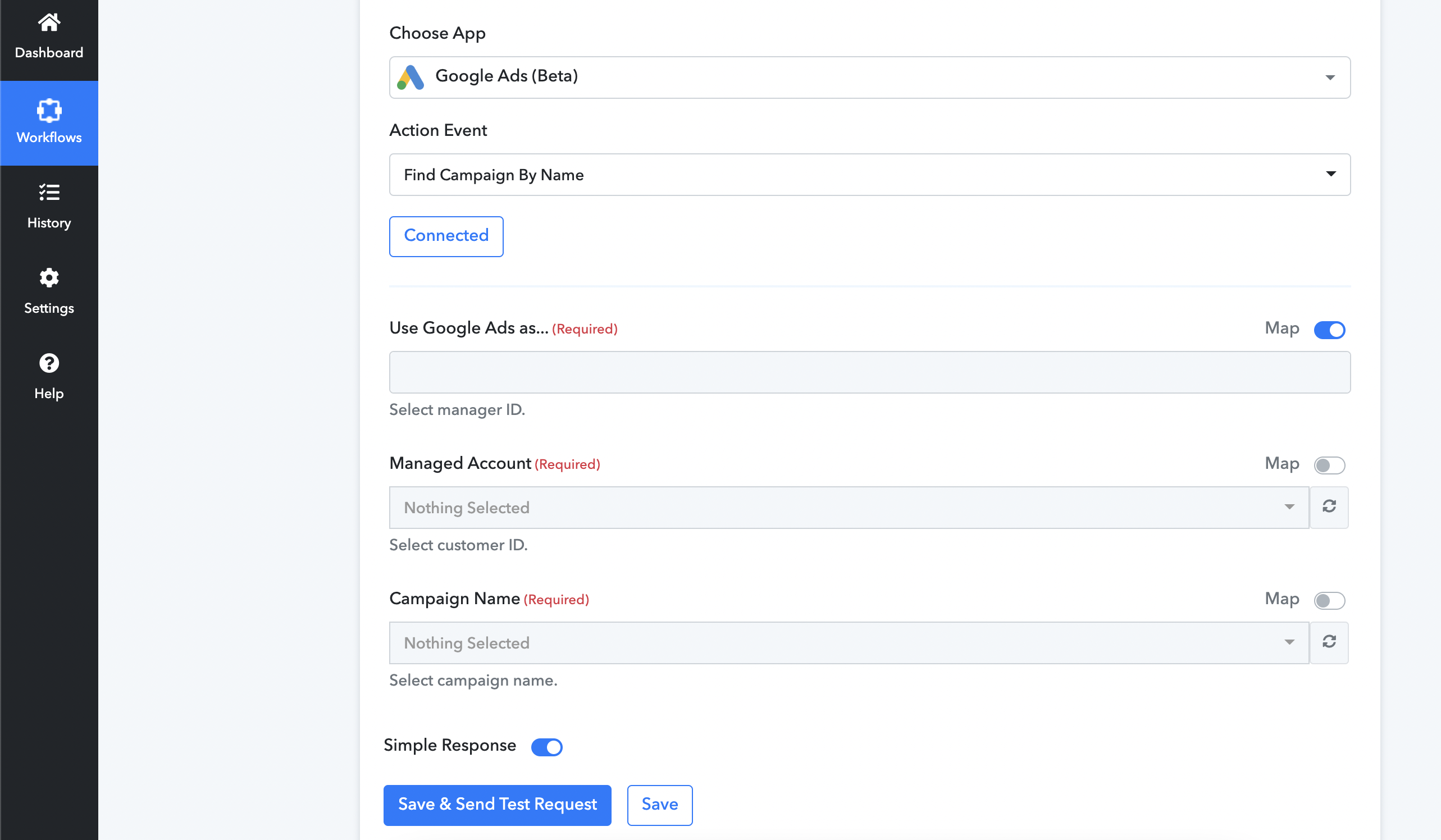Refresh the Campaign Name list
The image size is (1441, 840).
(x=1329, y=643)
